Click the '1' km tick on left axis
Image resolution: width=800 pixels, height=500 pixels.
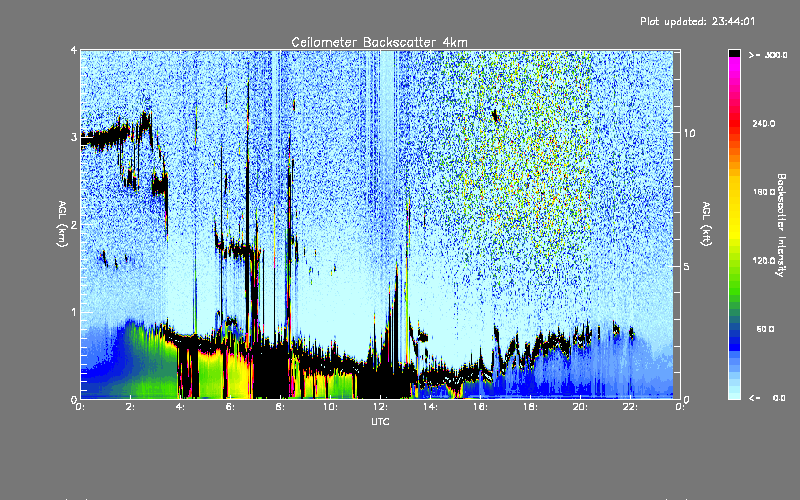[x=74, y=312]
